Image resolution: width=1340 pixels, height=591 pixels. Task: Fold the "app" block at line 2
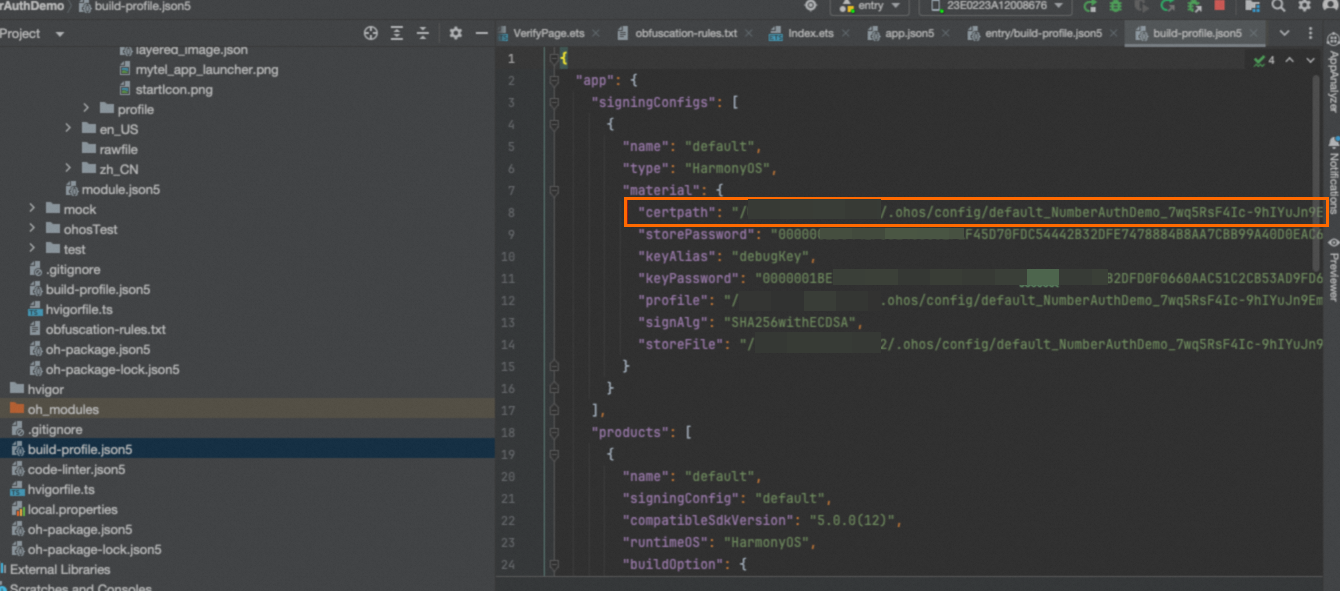tap(552, 81)
